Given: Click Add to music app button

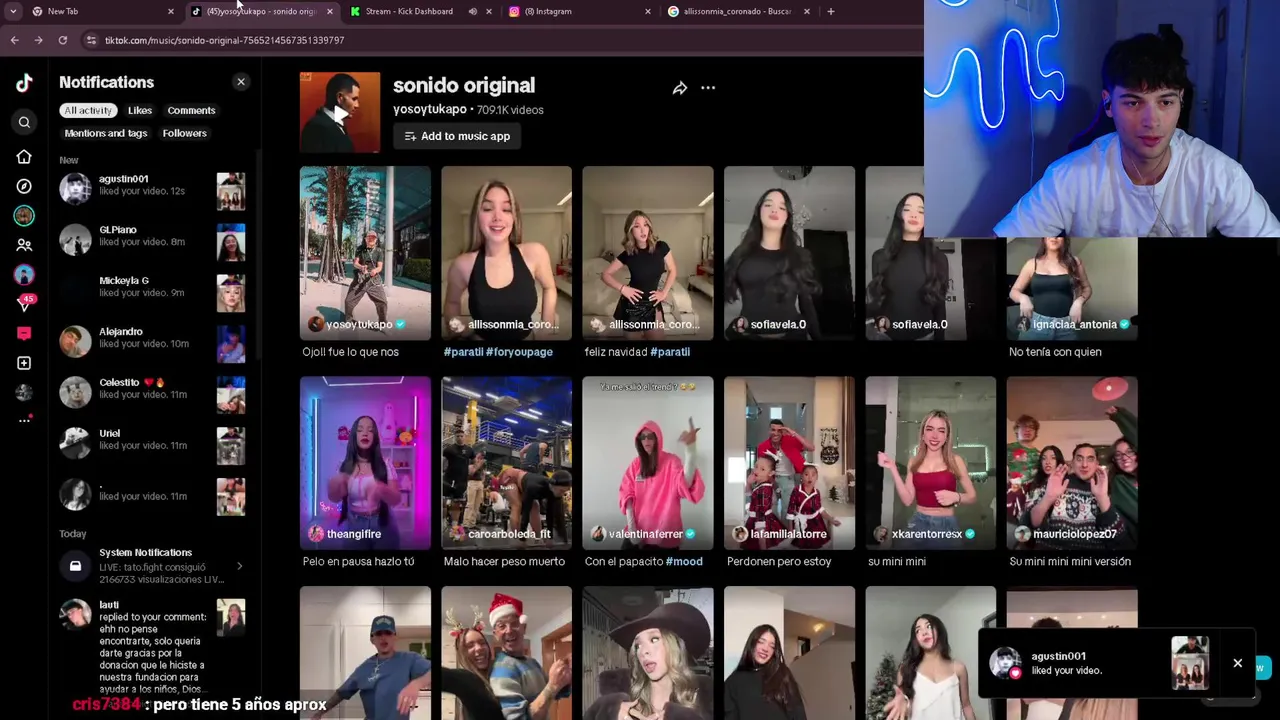Looking at the screenshot, I should tap(457, 136).
